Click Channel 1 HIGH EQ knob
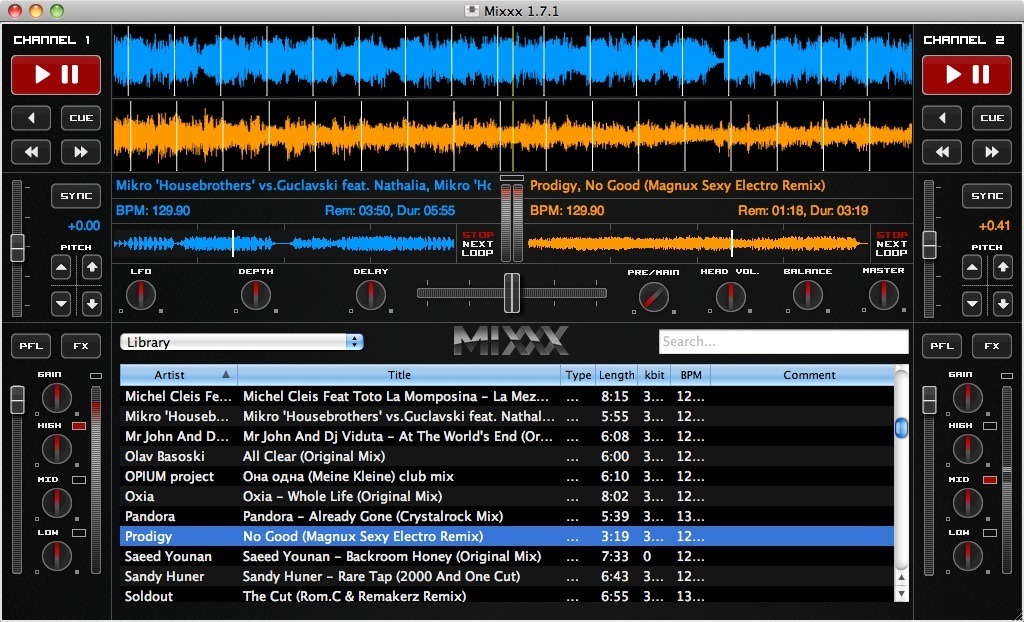 coord(57,449)
